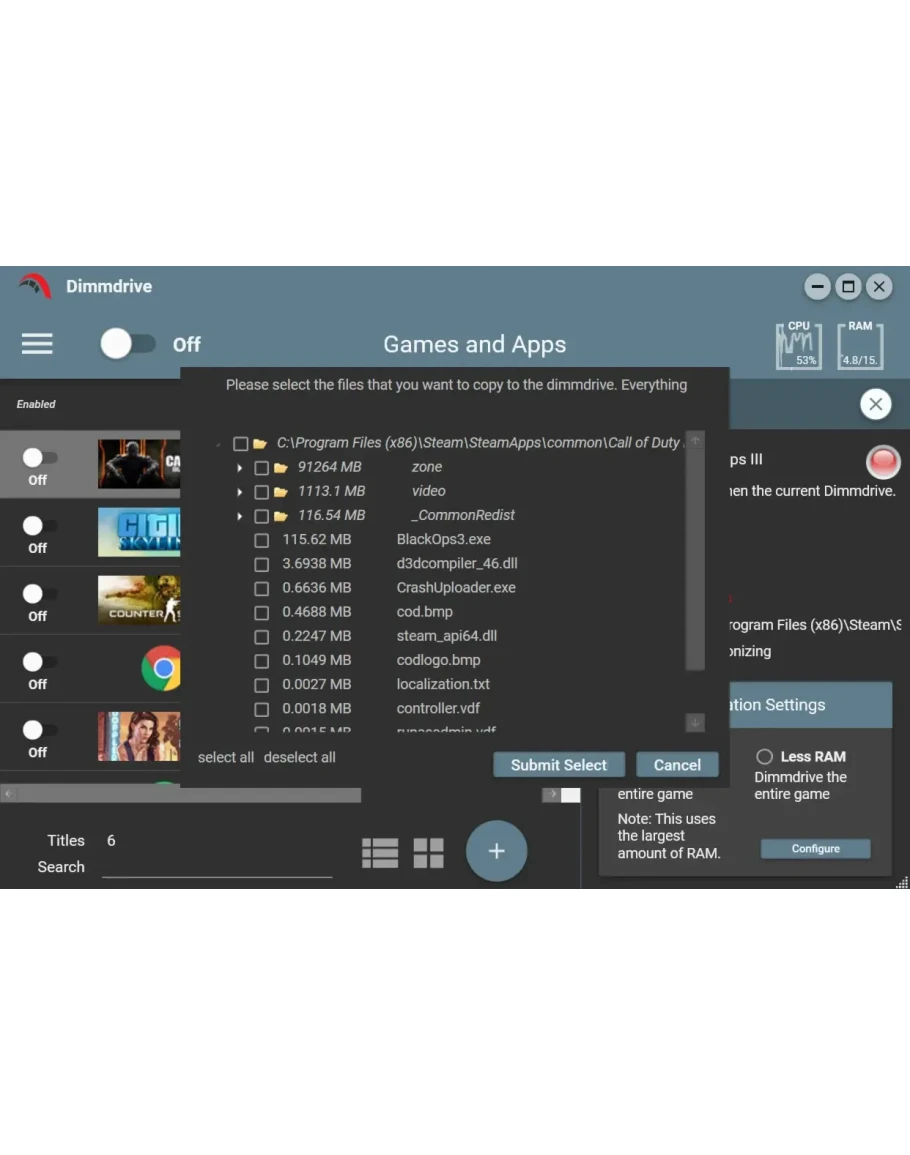910x1155 pixels.
Task: Click the red record status indicator
Action: pos(883,462)
